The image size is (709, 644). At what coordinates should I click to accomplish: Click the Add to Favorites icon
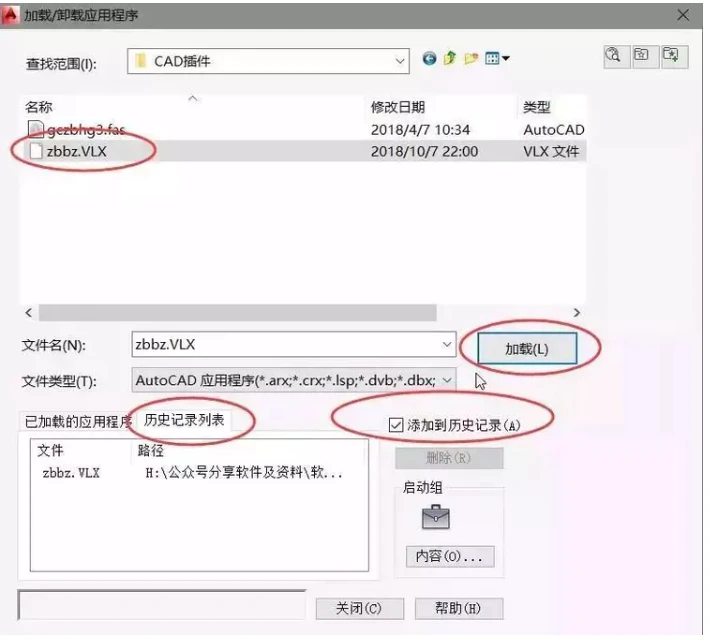pos(674,56)
